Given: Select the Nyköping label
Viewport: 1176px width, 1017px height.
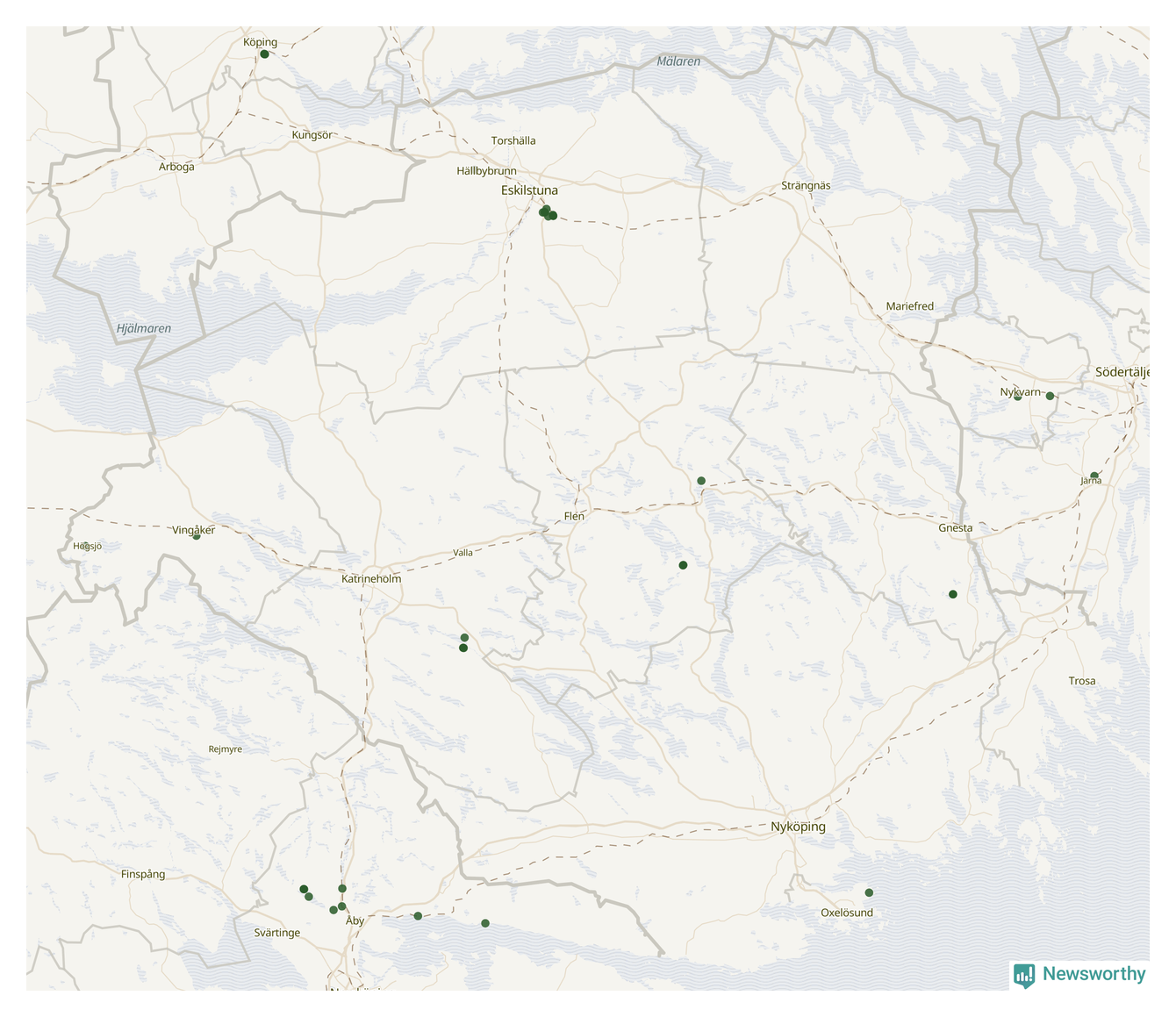Looking at the screenshot, I should pos(799,827).
